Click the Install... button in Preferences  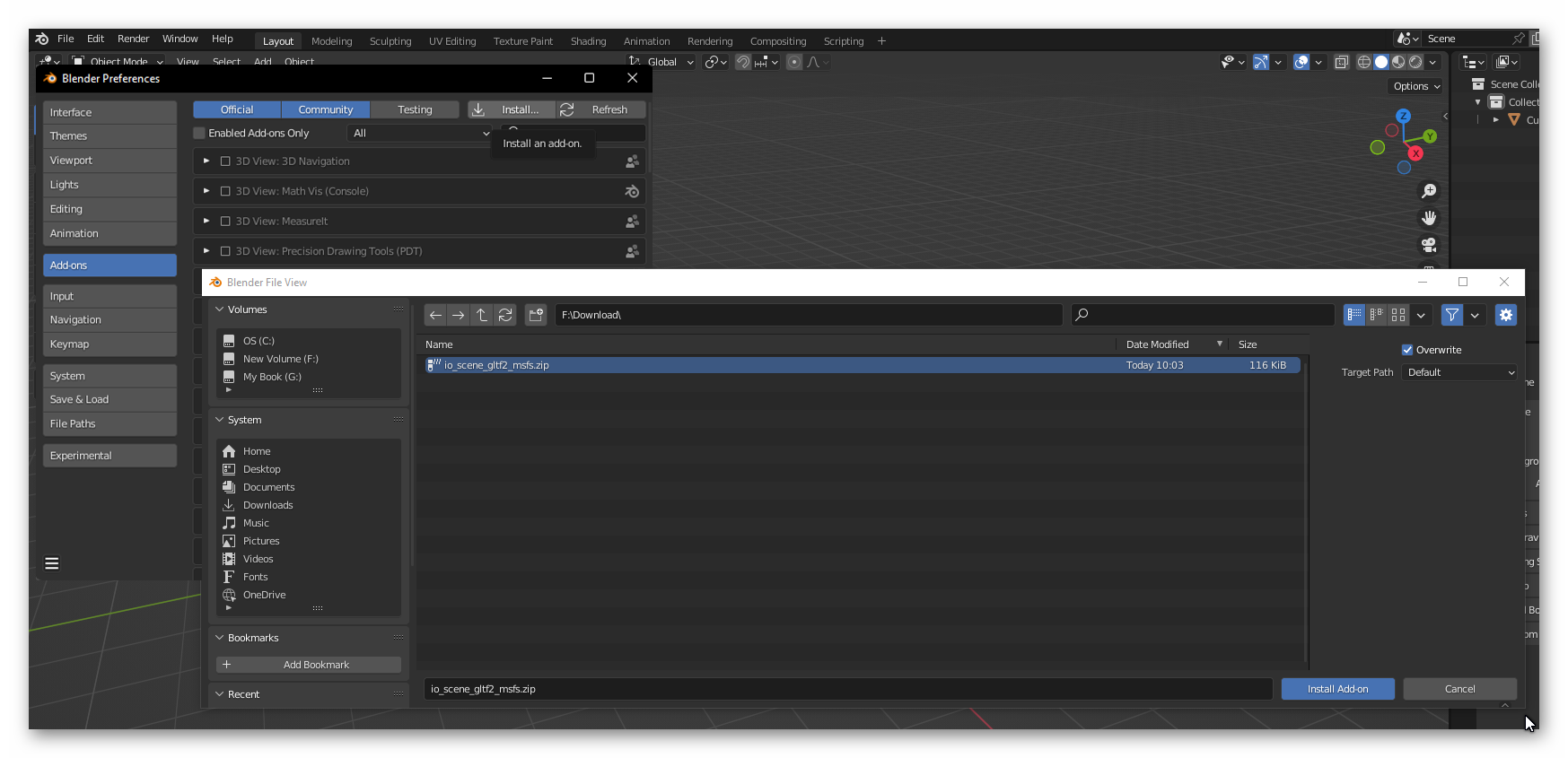coord(512,109)
